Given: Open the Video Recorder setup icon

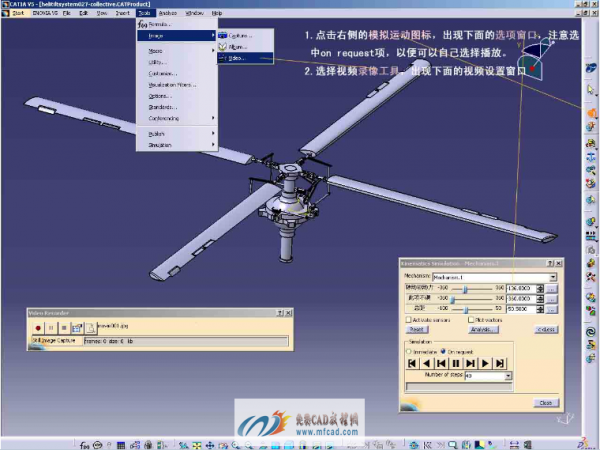Looking at the screenshot, I should 77,327.
